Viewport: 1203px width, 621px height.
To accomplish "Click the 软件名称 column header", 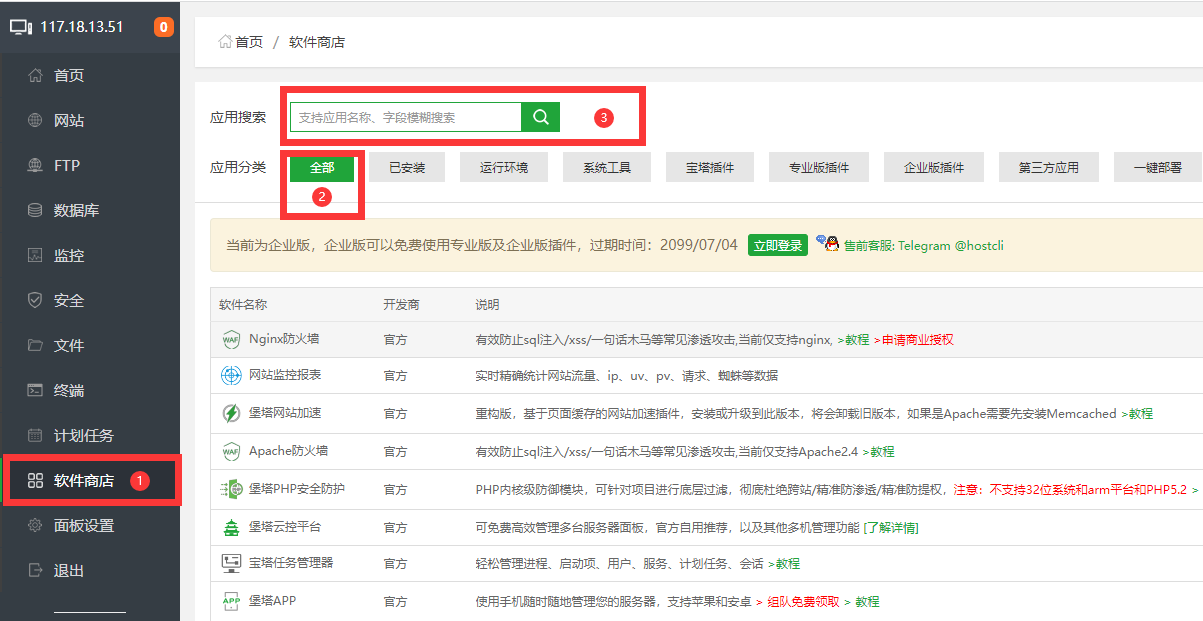I will pyautogui.click(x=243, y=305).
